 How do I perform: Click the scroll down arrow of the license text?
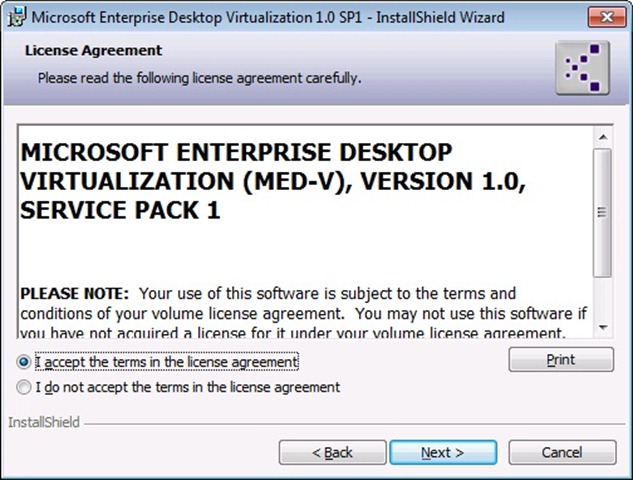[x=602, y=326]
